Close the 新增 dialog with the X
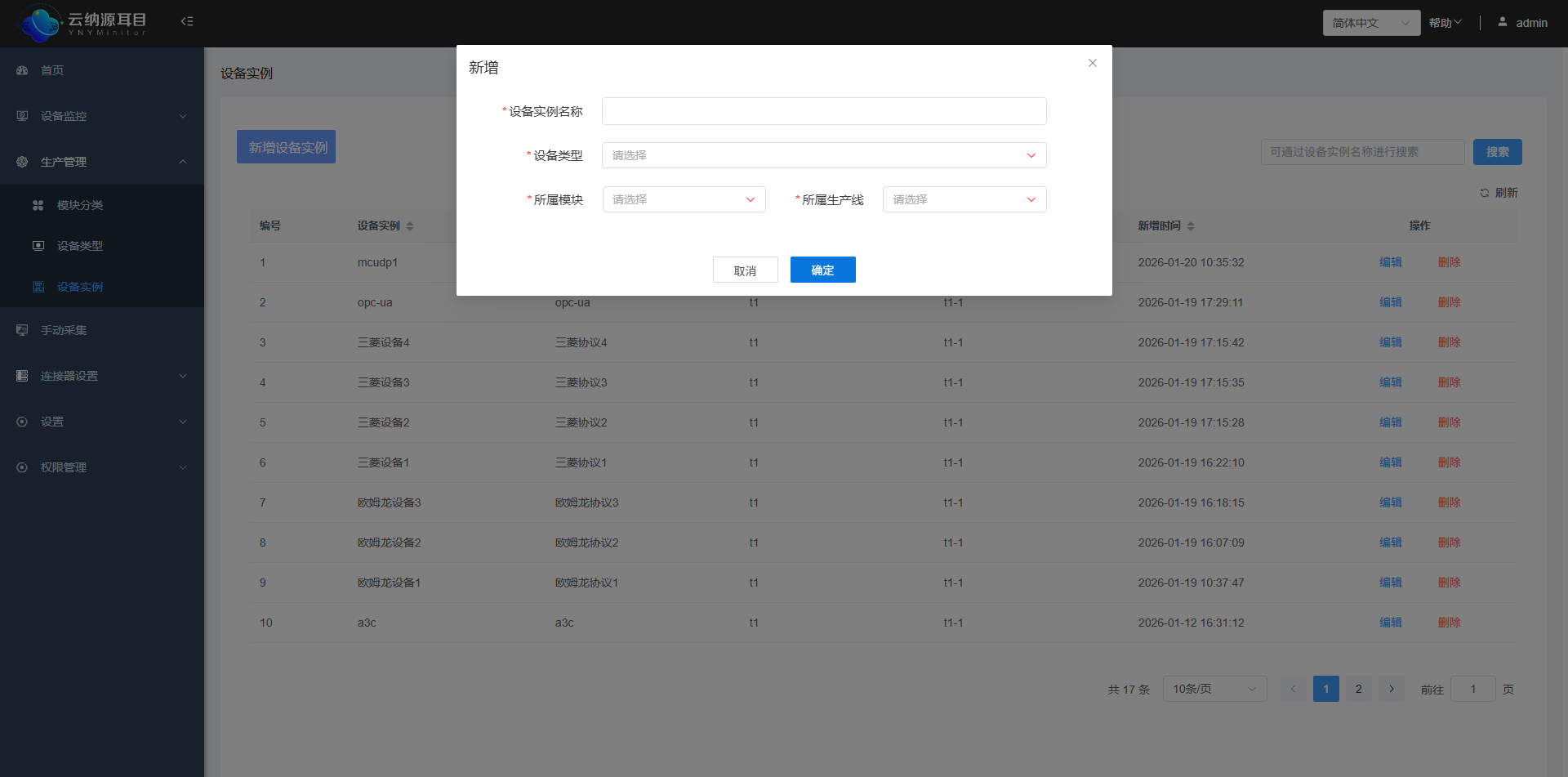1568x777 pixels. pos(1093,63)
